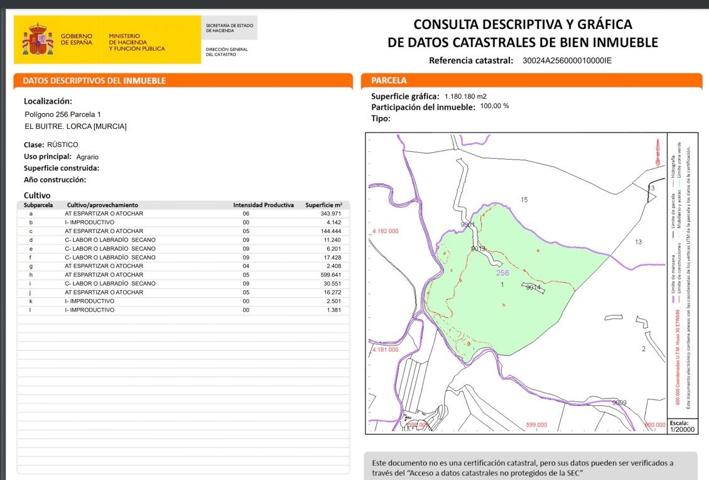709x480 pixels.
Task: Select surface value 6.201 in row e
Action: [334, 249]
